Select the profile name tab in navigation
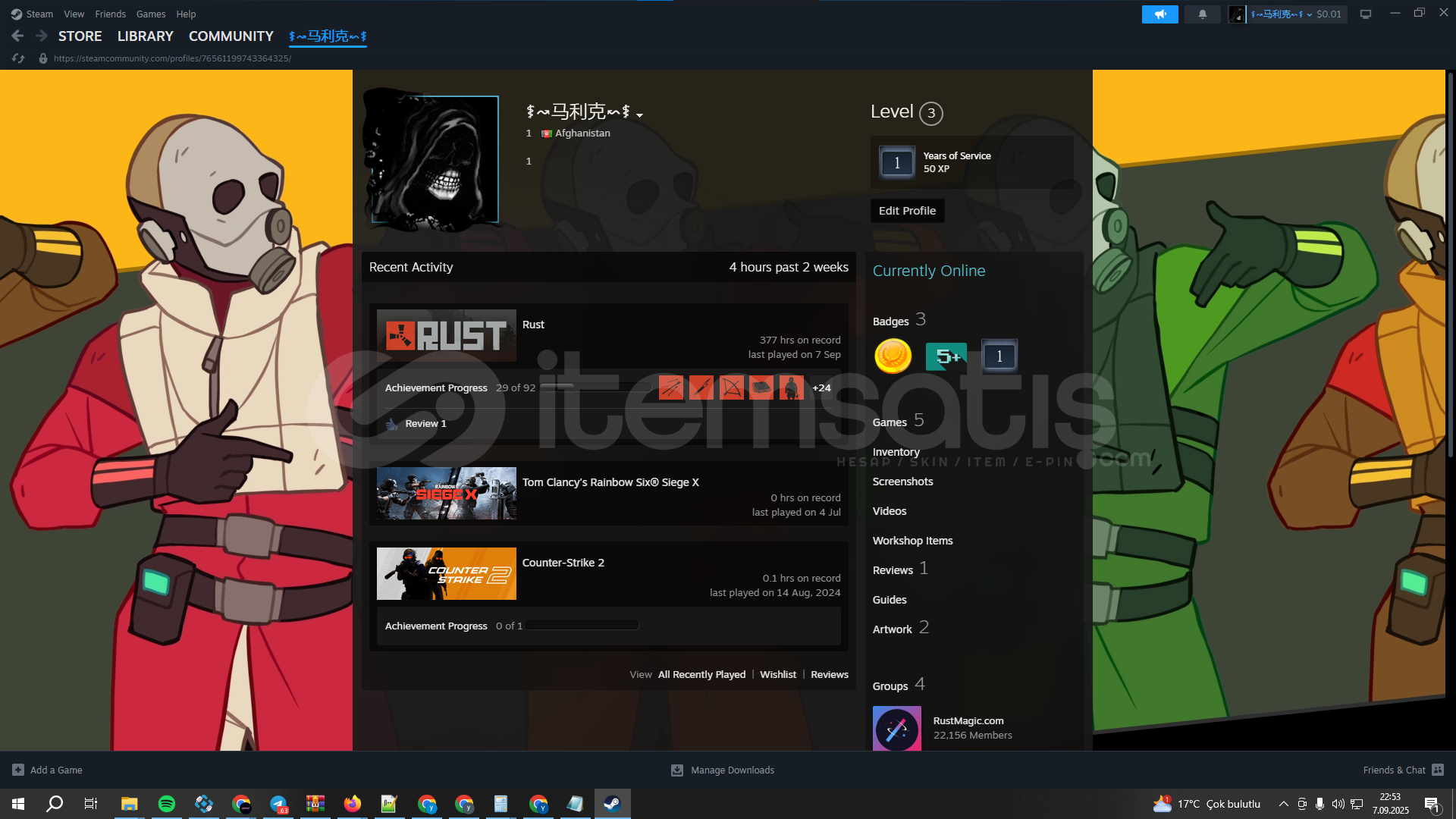 coord(328,36)
